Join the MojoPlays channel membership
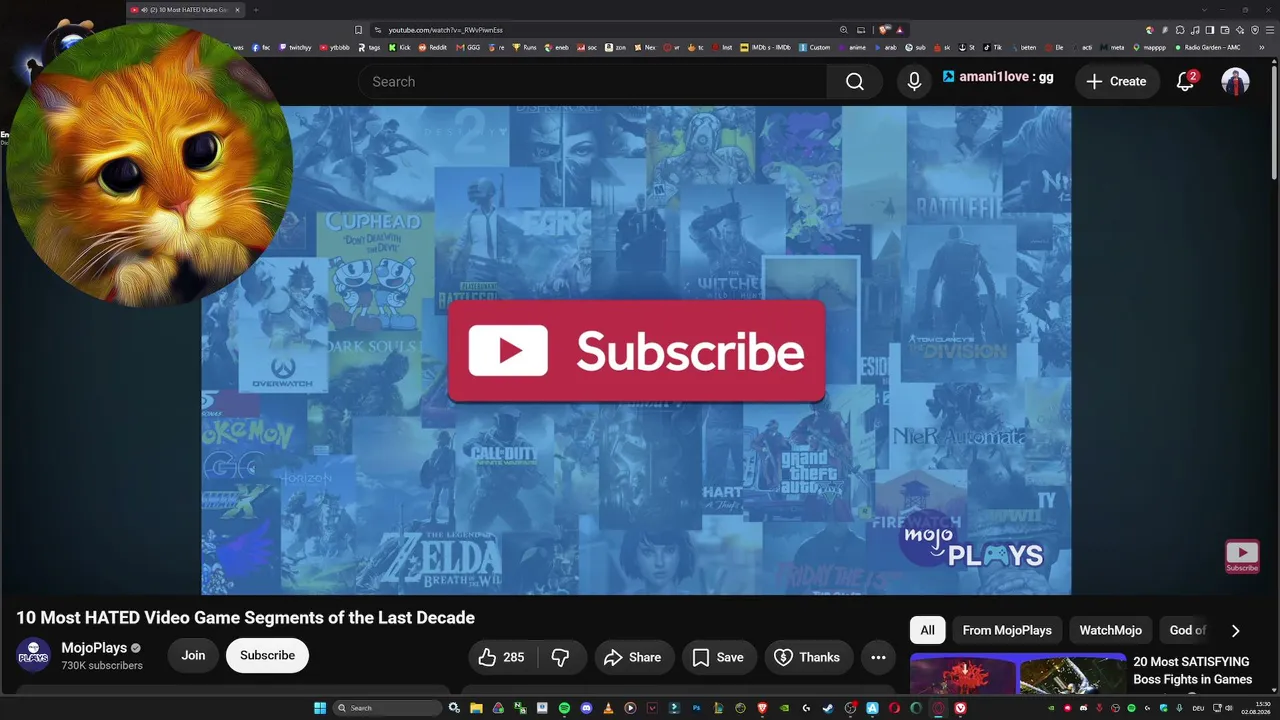 pos(193,656)
